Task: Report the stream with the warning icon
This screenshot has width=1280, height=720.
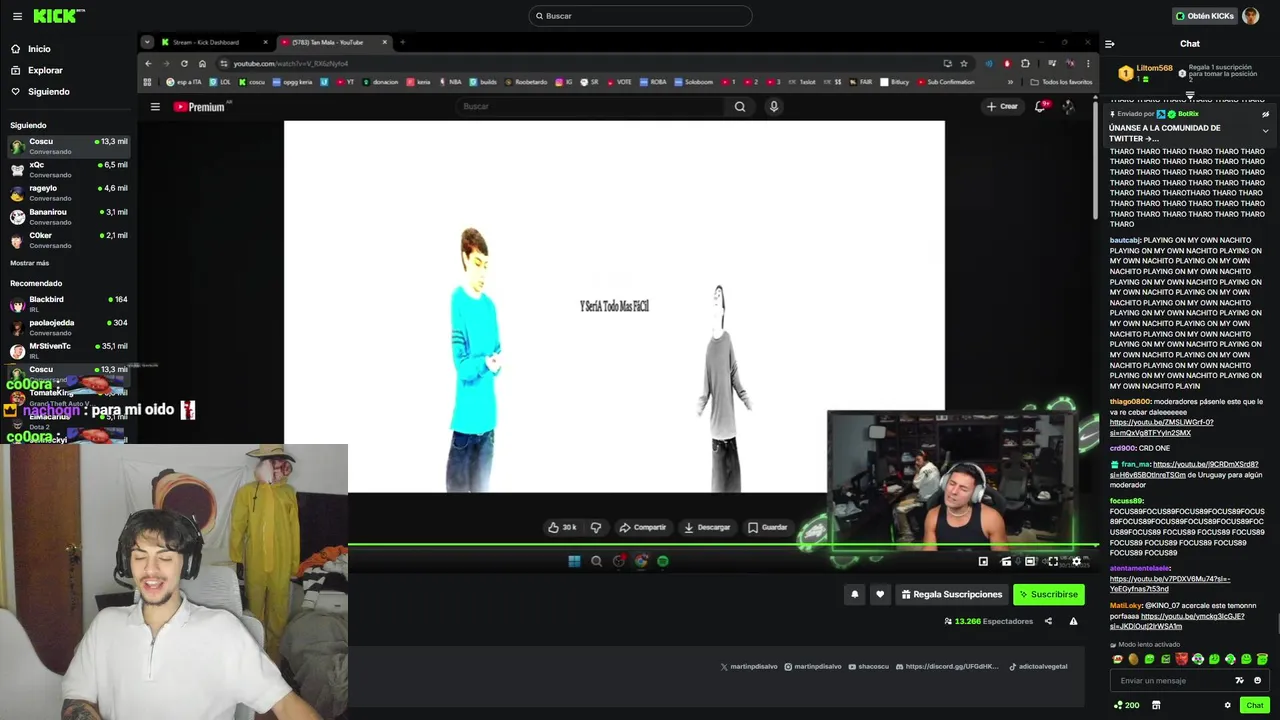Action: tap(1073, 621)
